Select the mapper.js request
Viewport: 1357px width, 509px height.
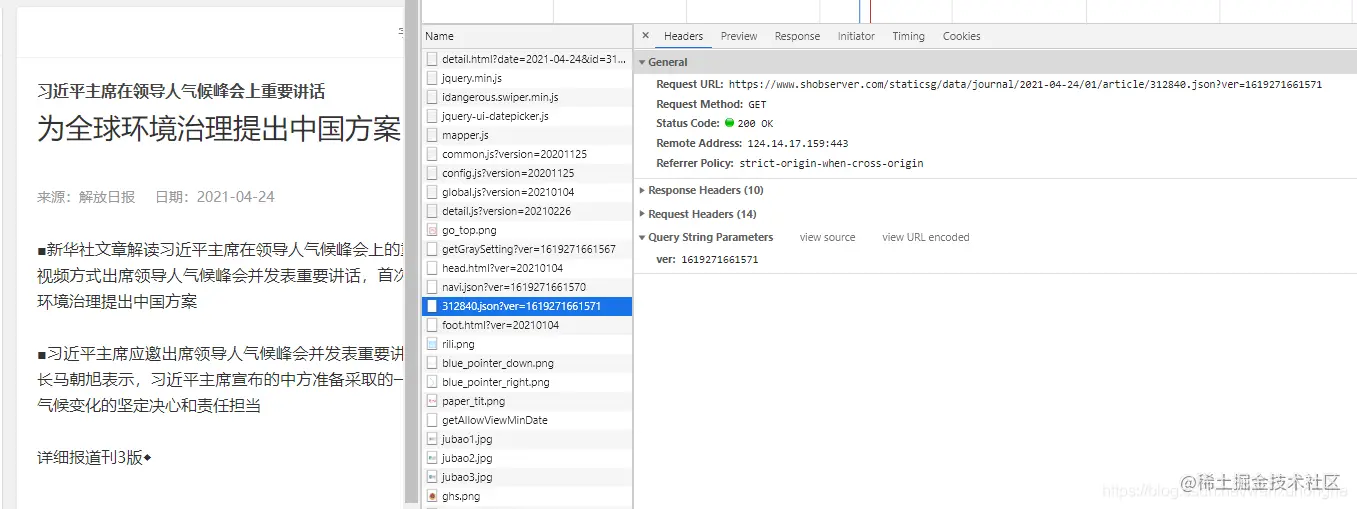click(527, 135)
